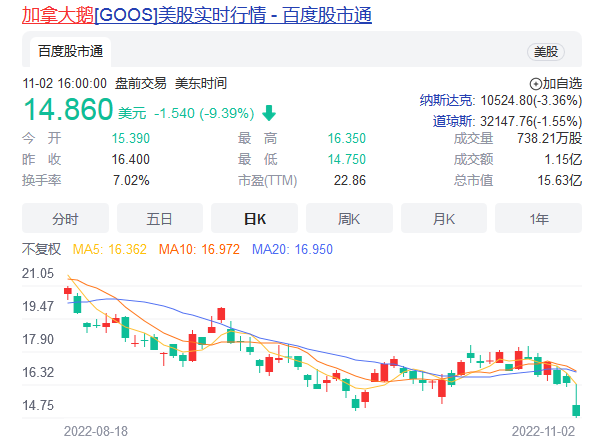
Task: Click the timestamp 11-02 16:00:00
Action: point(65,84)
